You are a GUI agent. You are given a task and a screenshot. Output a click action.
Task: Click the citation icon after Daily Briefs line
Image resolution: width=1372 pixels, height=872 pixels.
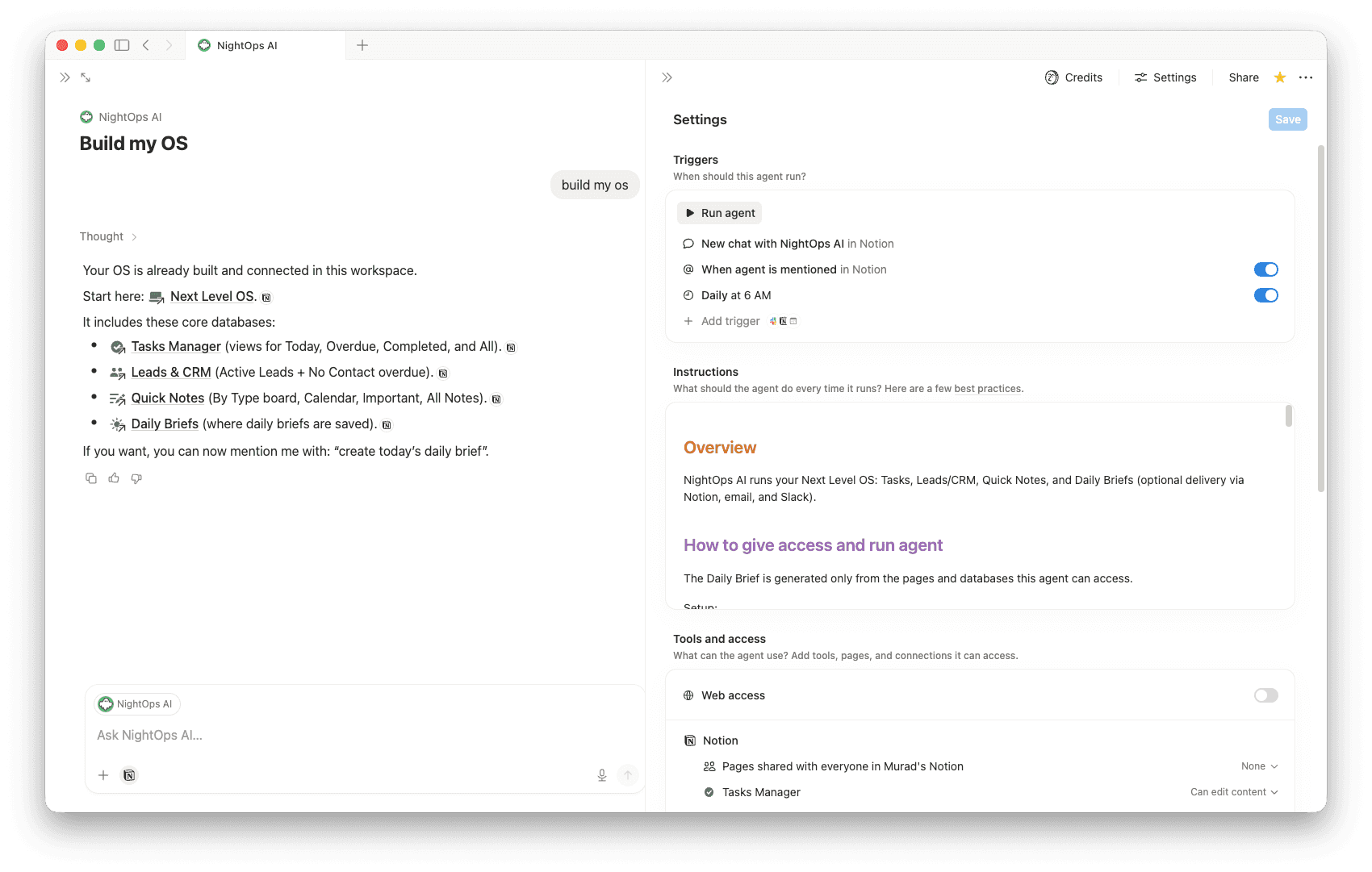pos(387,425)
